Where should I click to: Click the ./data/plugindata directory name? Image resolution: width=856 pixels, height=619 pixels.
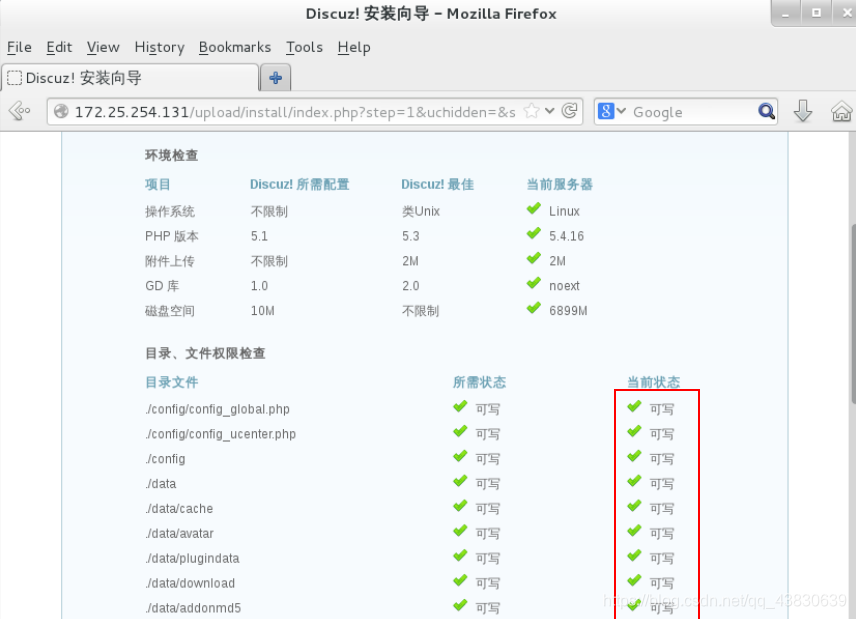click(192, 558)
